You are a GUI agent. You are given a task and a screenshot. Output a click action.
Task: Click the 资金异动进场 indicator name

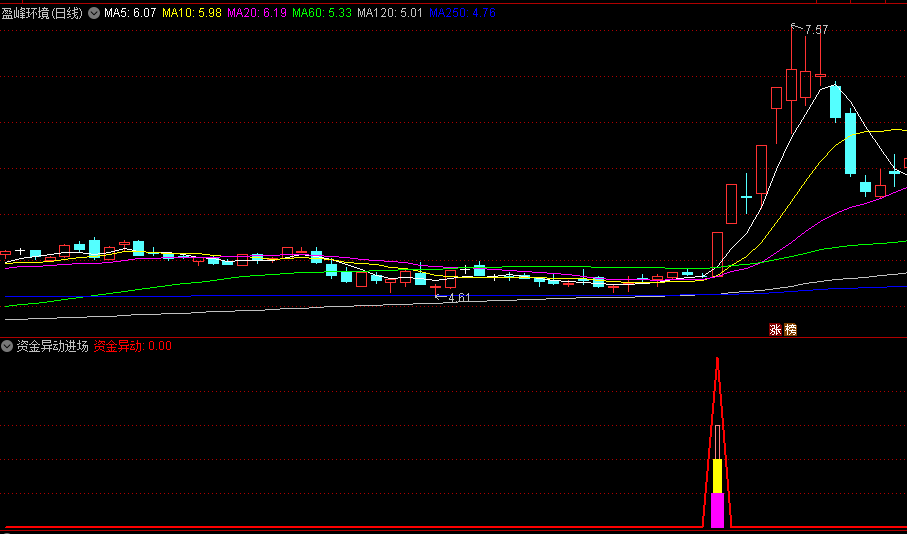pyautogui.click(x=52, y=347)
